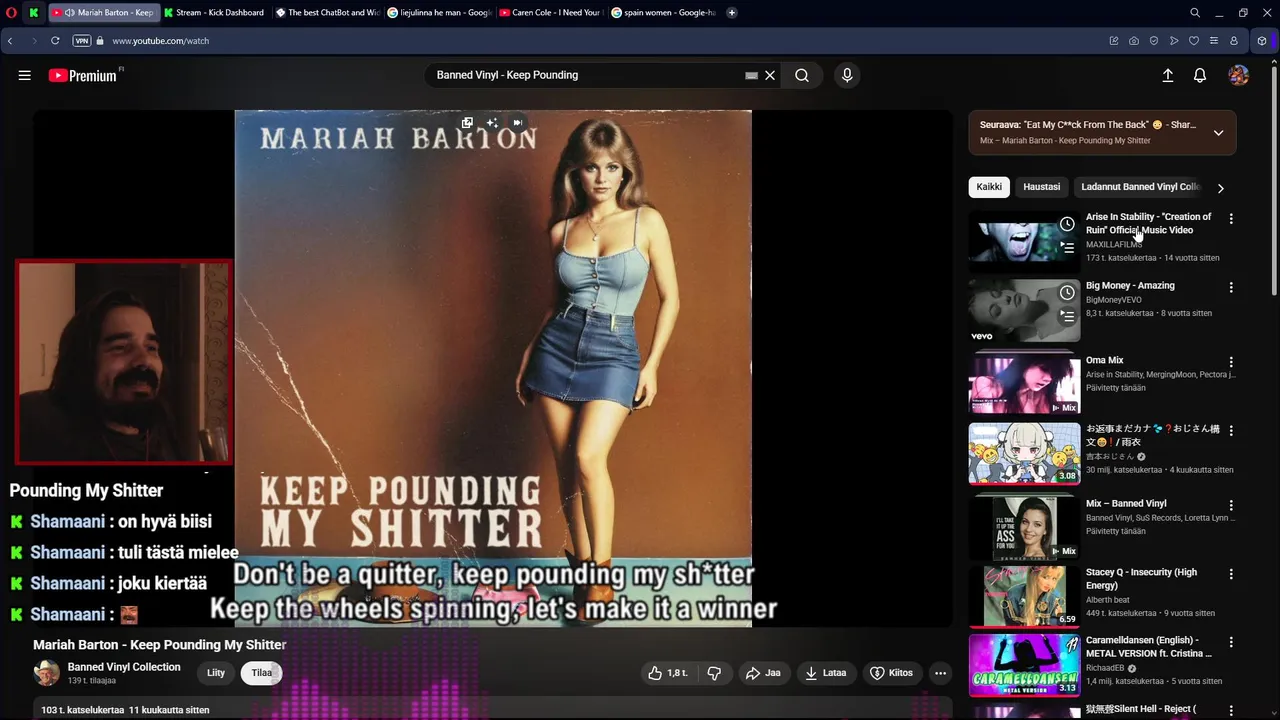Search tabs with the title-bar magnifier
The image size is (1280, 720).
pyautogui.click(x=1195, y=12)
